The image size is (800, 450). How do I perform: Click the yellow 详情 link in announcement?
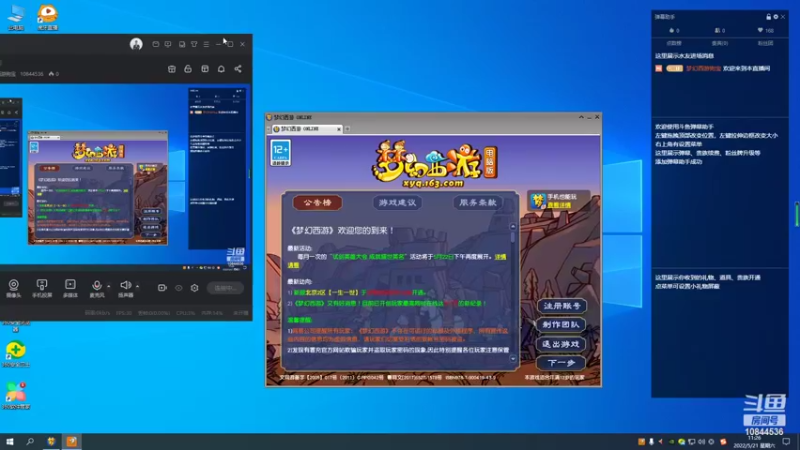tap(500, 257)
